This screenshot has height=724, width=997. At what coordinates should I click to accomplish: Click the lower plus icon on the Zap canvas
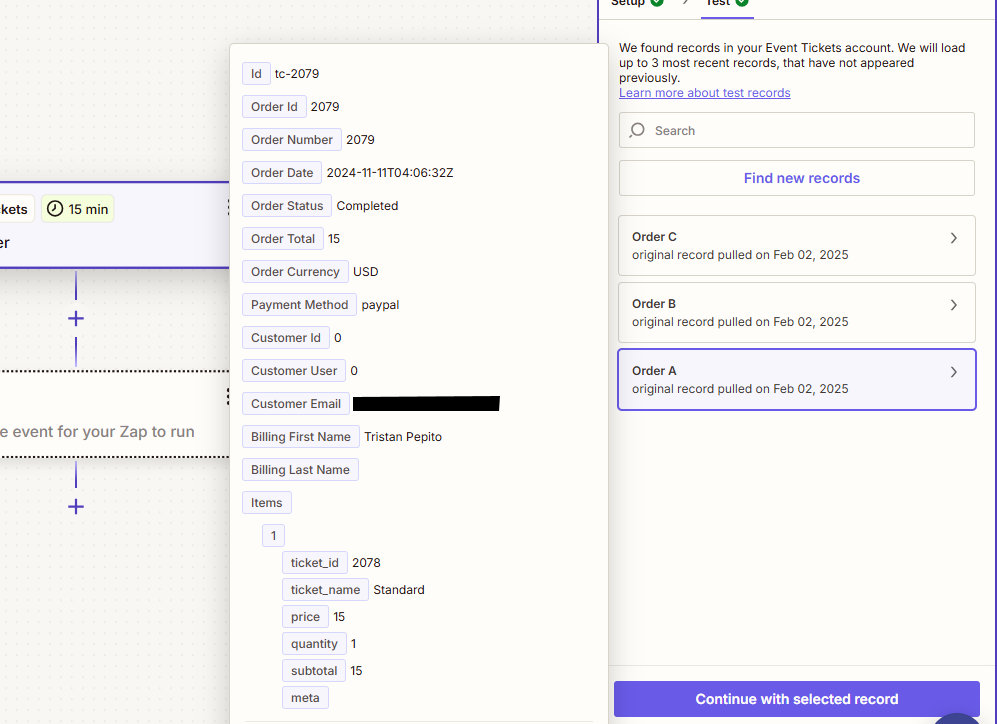point(76,506)
